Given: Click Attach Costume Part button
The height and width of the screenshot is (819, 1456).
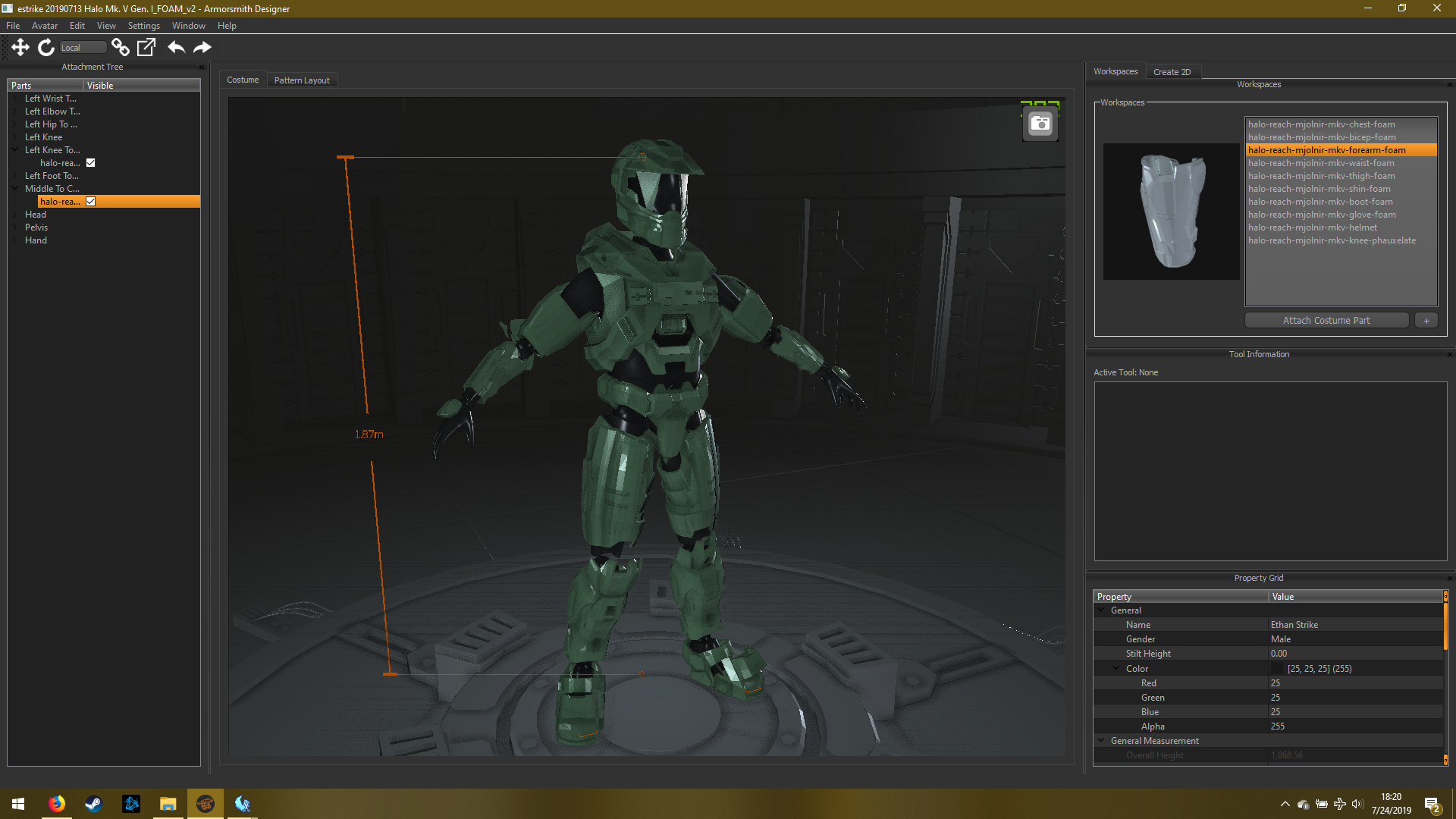Looking at the screenshot, I should (x=1326, y=321).
